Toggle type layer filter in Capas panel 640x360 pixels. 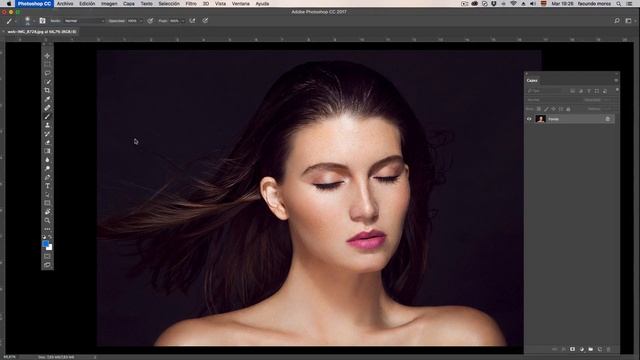(589, 91)
